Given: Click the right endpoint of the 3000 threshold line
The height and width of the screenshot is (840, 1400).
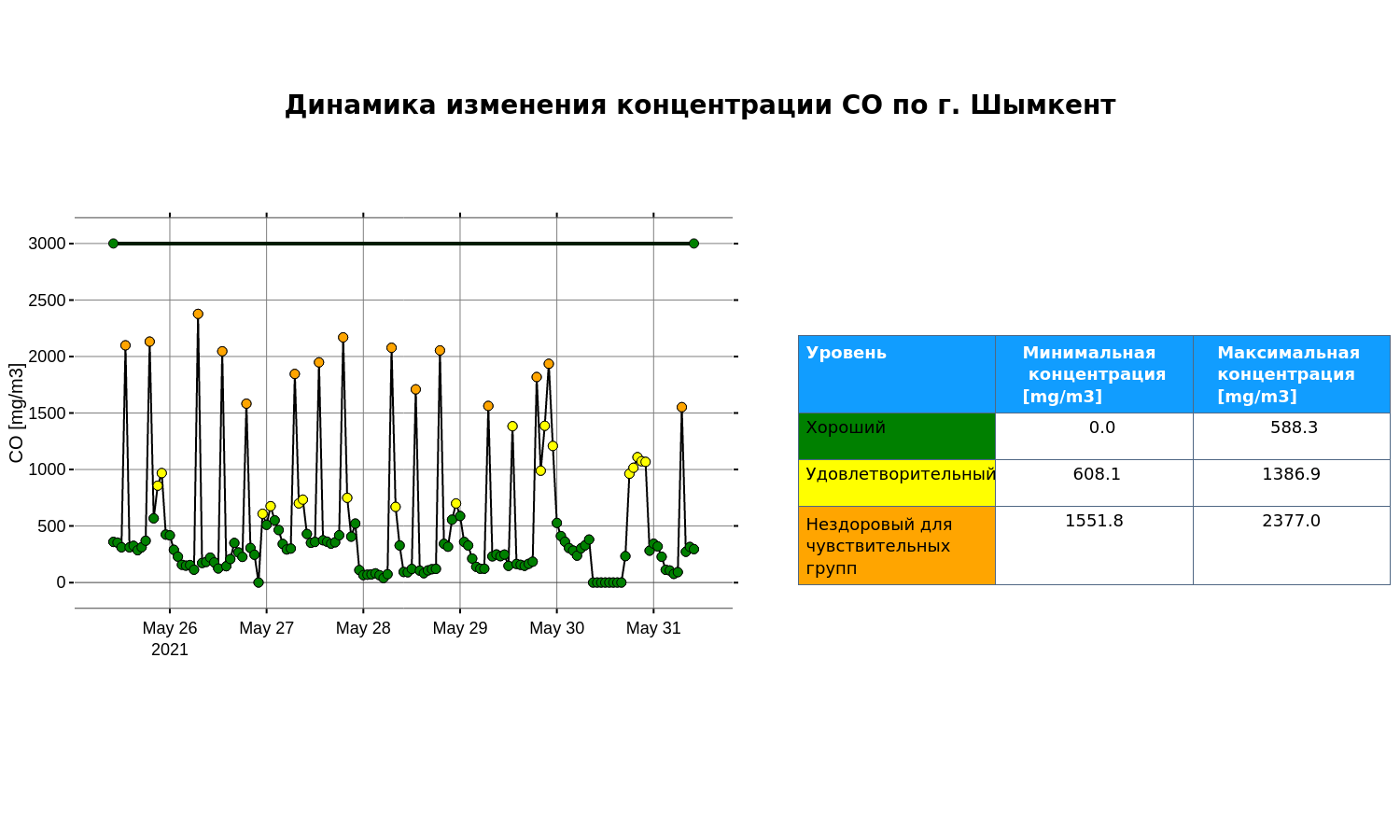Looking at the screenshot, I should (x=693, y=244).
